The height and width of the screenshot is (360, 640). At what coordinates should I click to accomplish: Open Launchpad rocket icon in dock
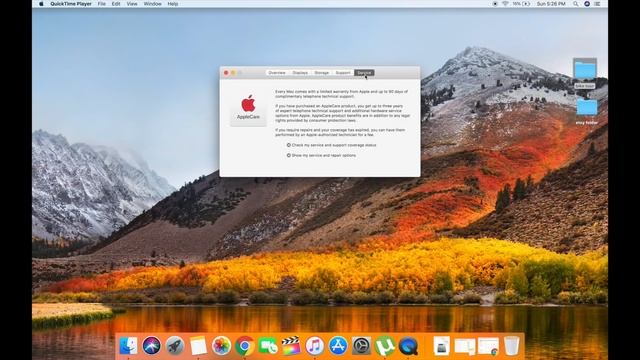point(175,346)
